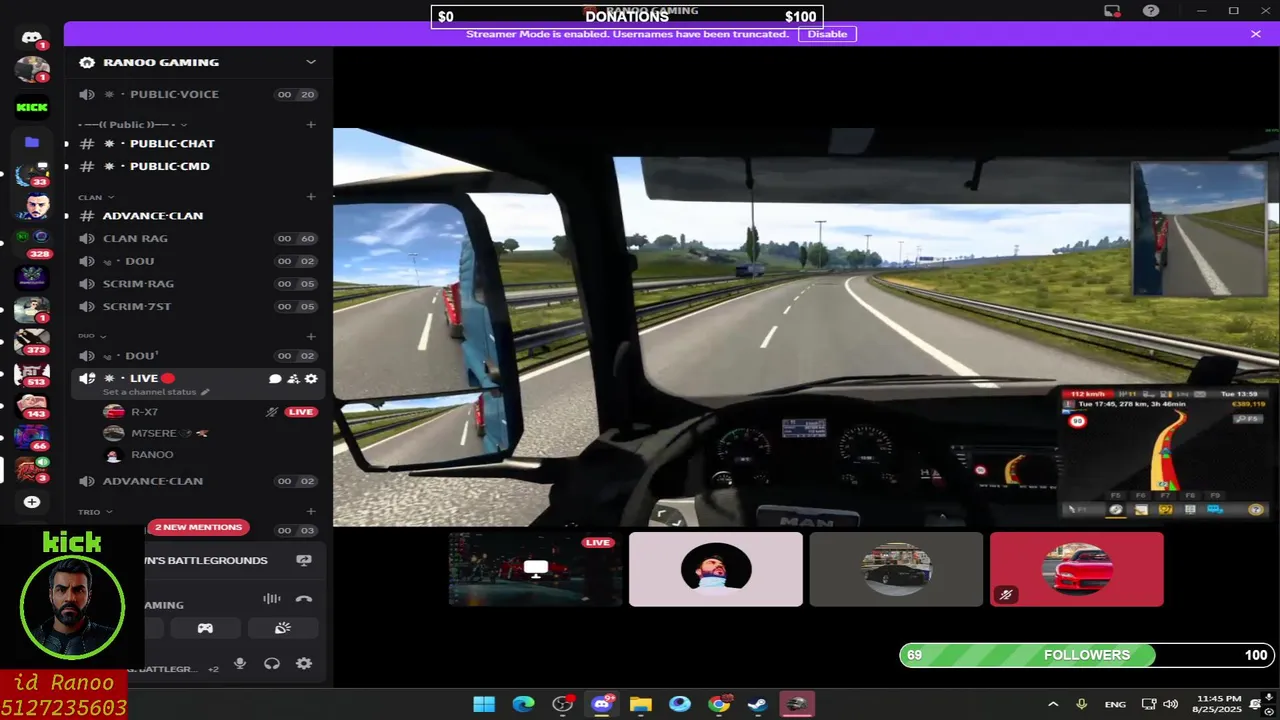Open volume control in system tray
Viewport: 1280px width, 720px height.
point(1170,704)
